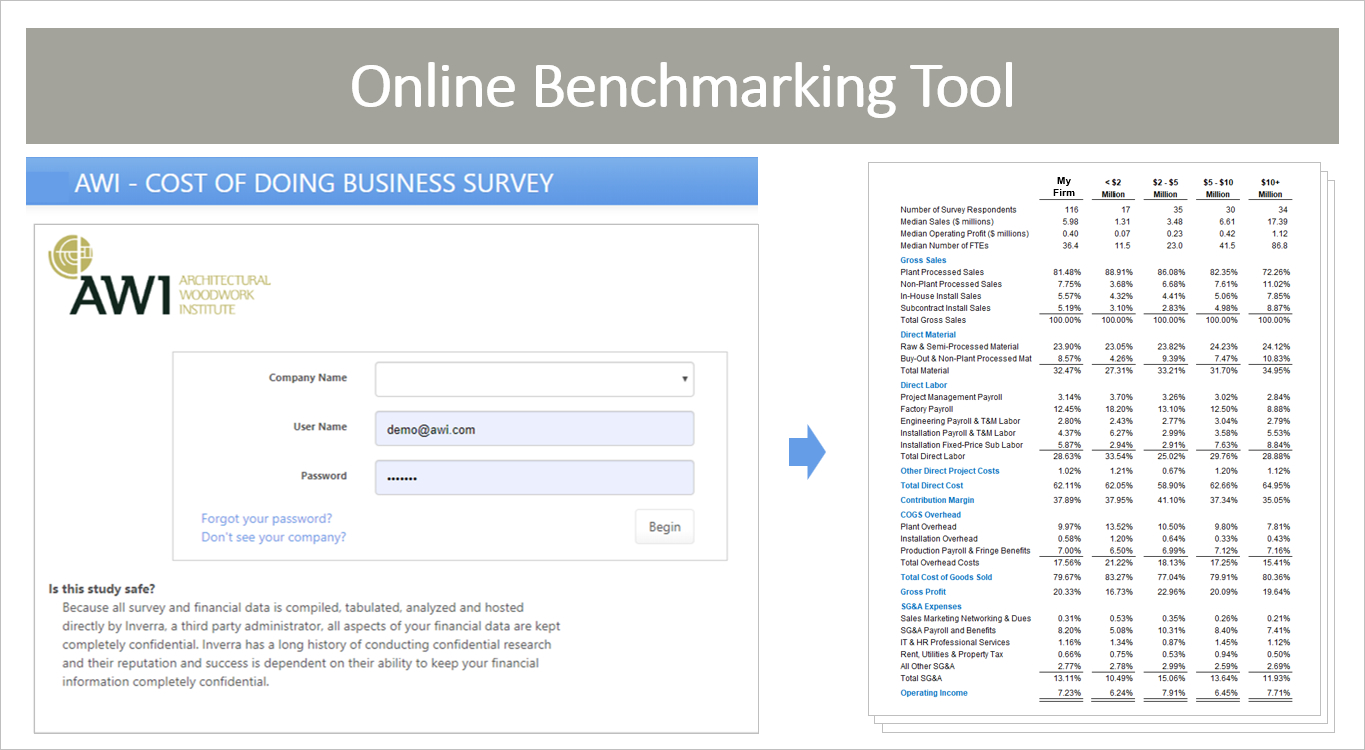
Task: Click the 'Number of Survey Respondents' row label
Action: point(958,210)
